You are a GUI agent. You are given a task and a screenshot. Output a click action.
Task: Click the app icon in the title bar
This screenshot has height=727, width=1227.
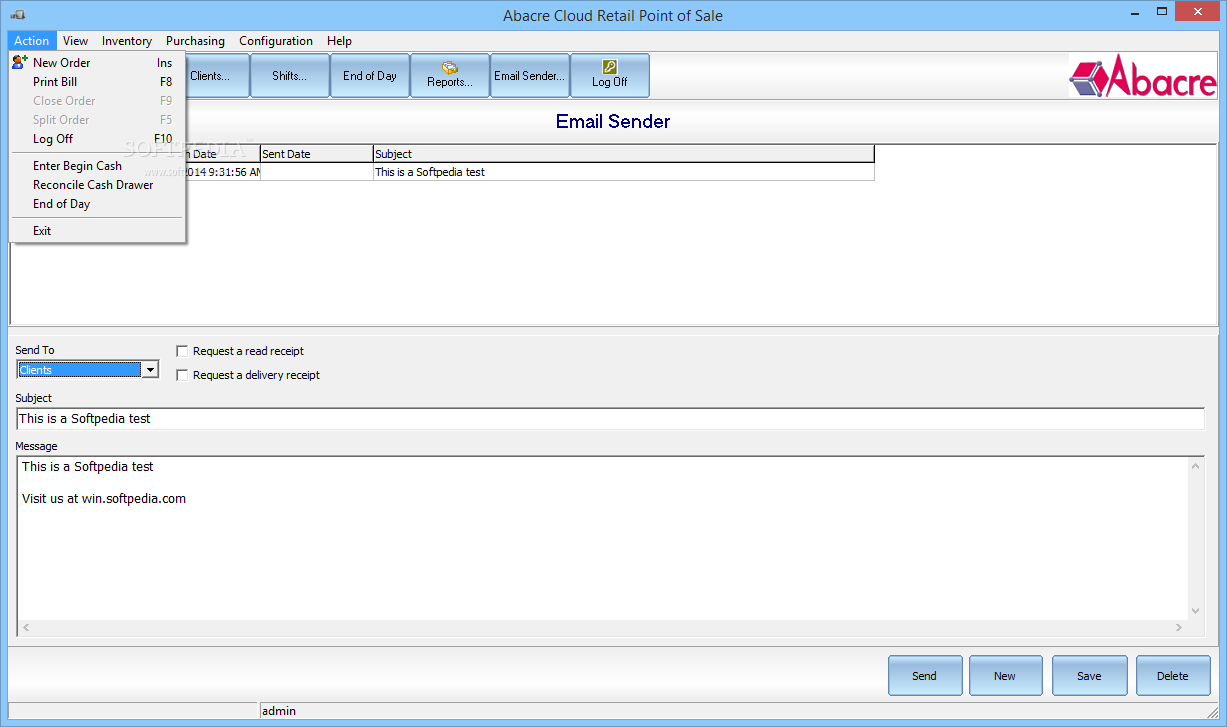(18, 15)
